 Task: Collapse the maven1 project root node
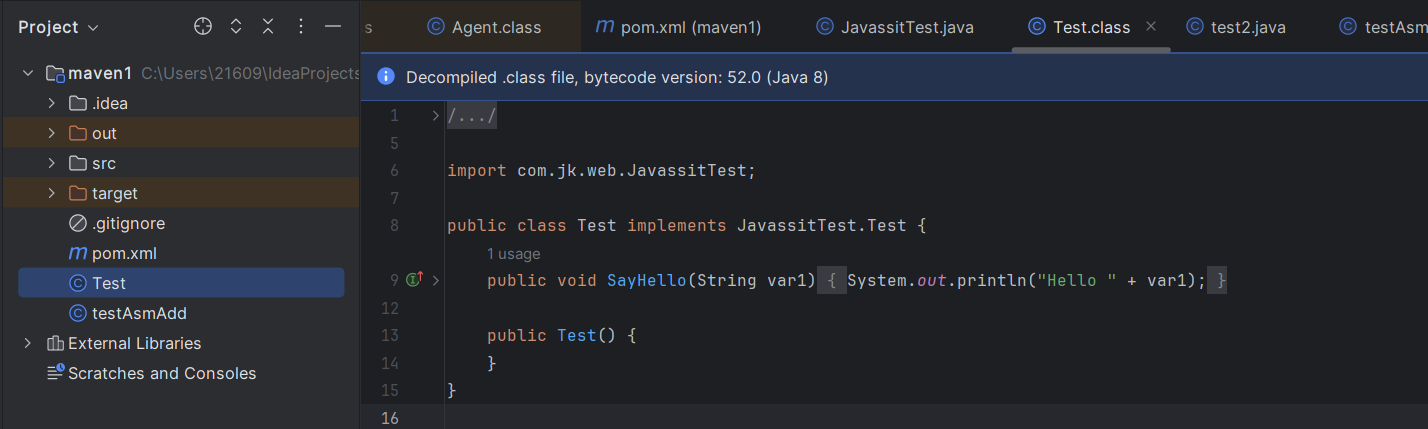click(28, 73)
